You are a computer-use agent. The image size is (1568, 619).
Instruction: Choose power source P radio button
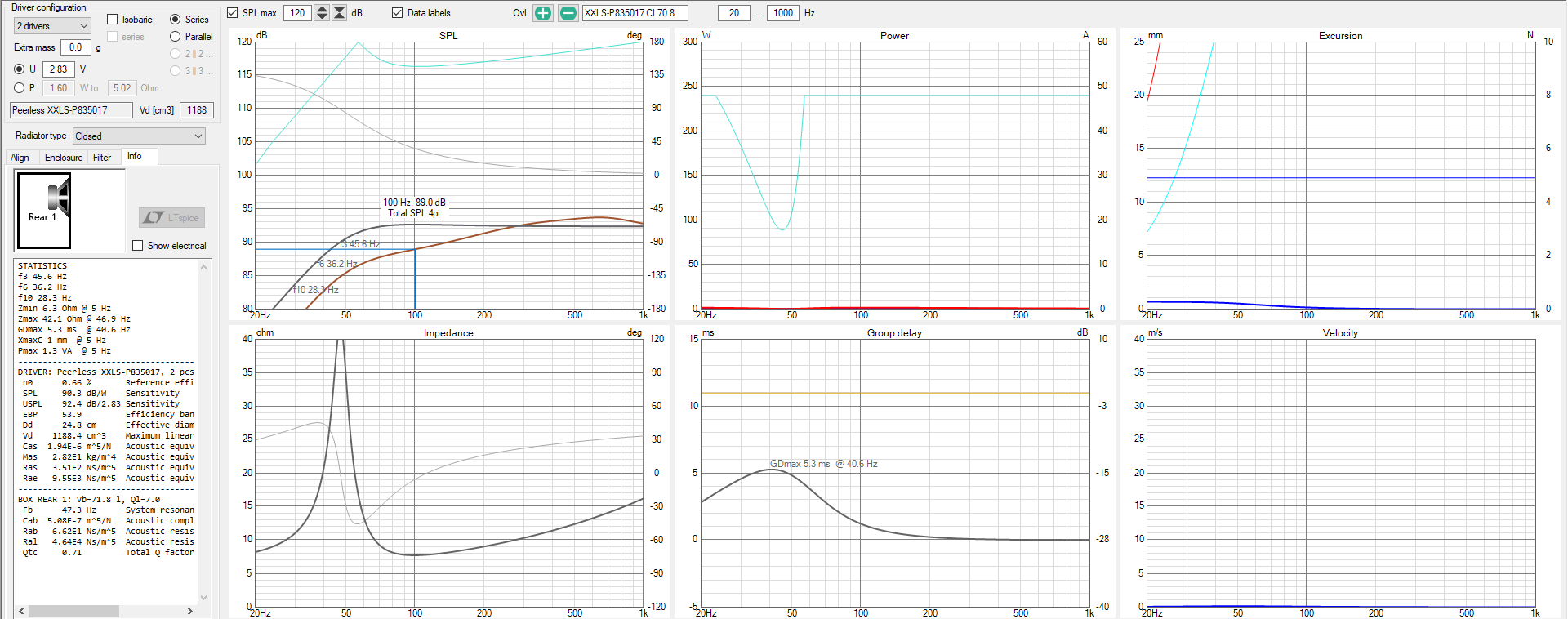[20, 88]
